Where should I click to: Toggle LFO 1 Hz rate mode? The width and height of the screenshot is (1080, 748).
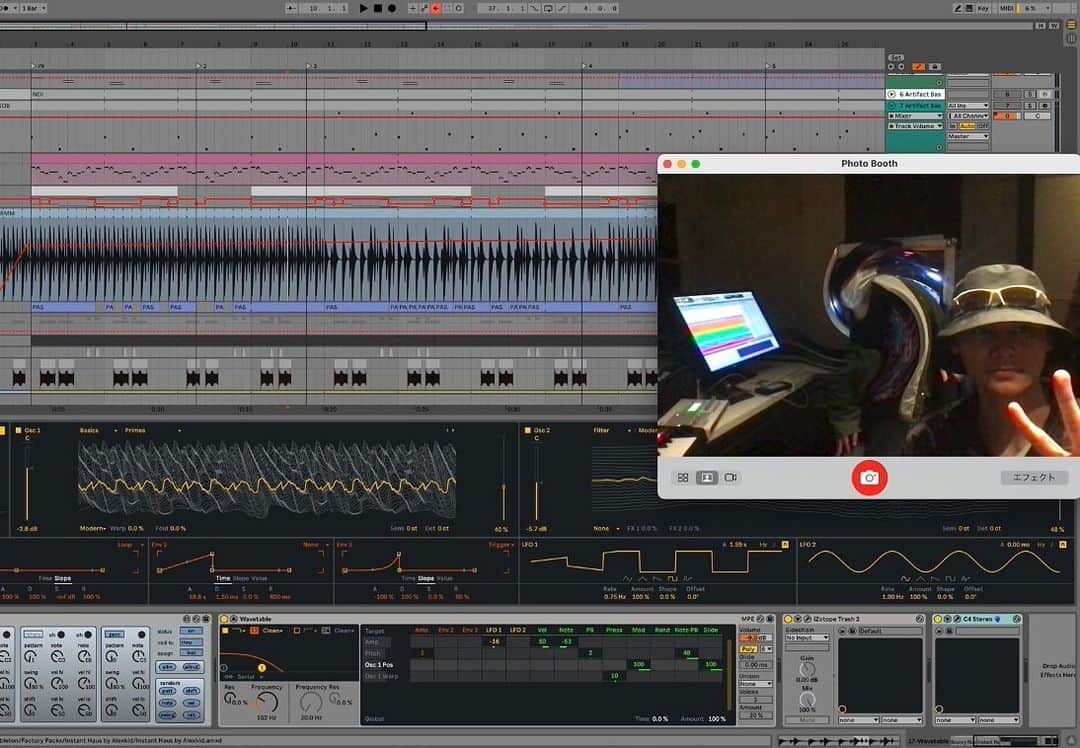tap(762, 544)
